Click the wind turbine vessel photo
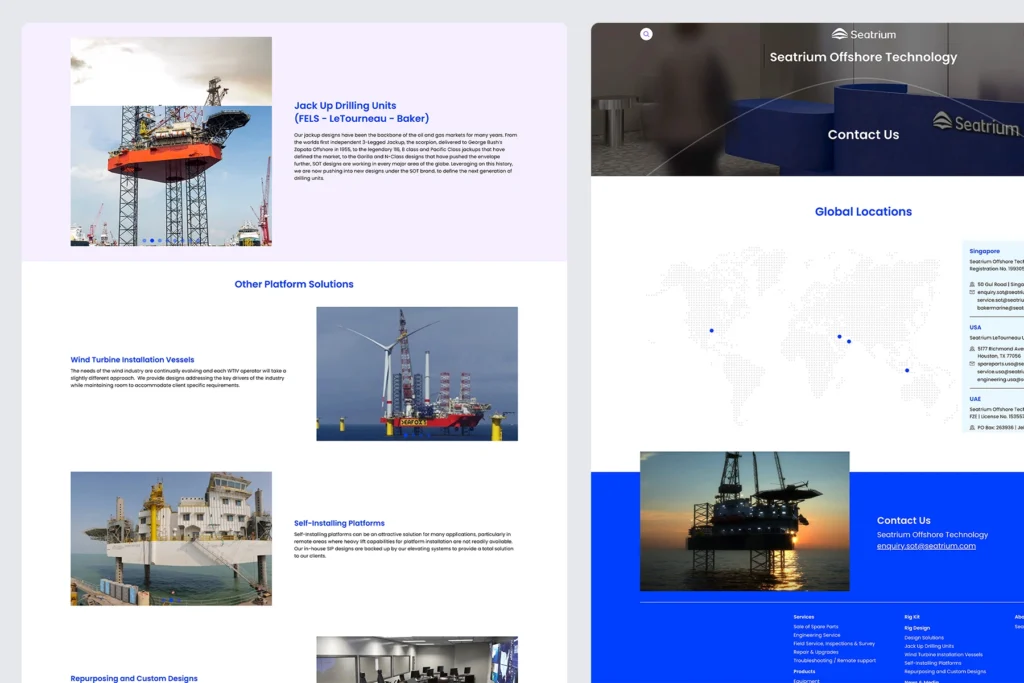The image size is (1024, 683). 417,373
